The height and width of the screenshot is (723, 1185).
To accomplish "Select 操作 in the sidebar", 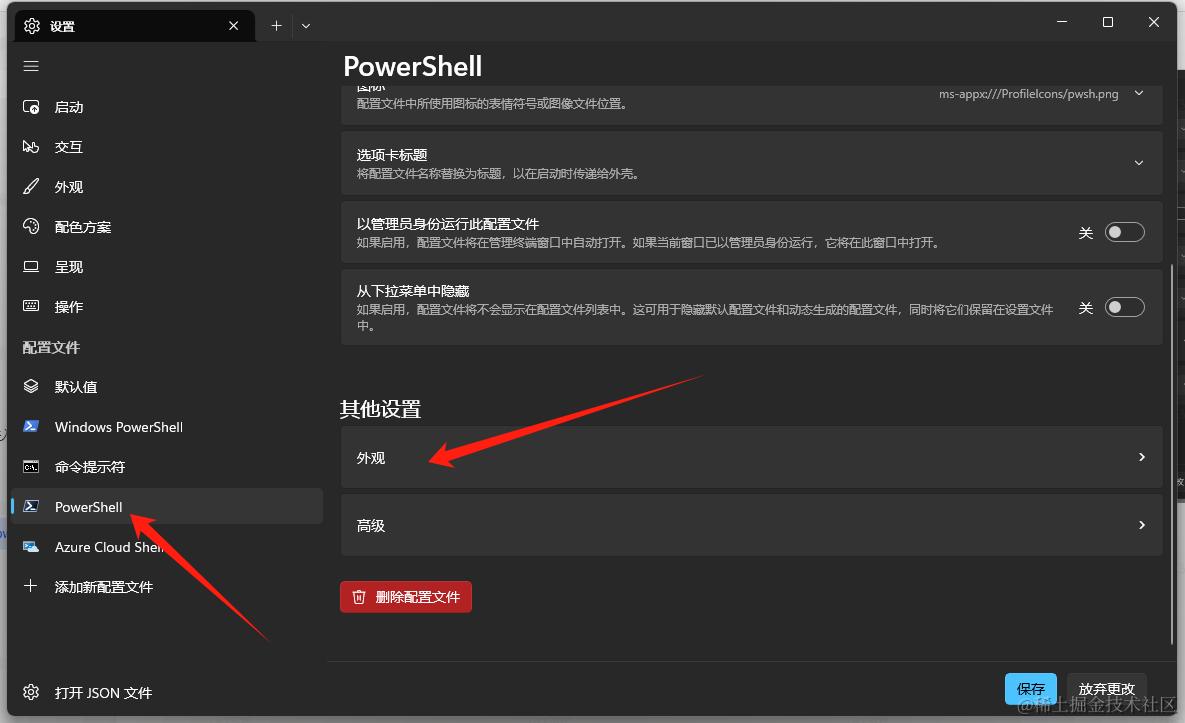I will 166,307.
